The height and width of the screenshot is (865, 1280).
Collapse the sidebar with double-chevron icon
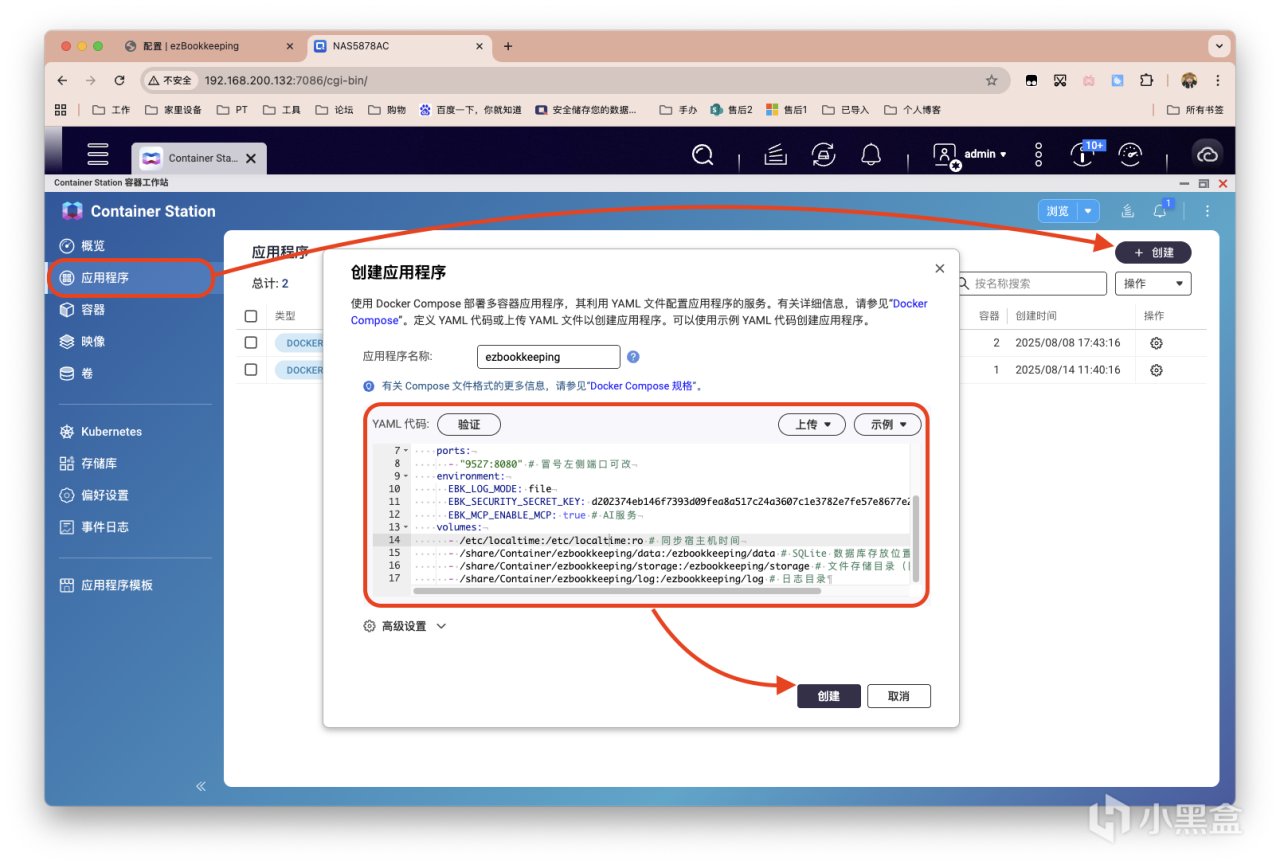point(201,786)
